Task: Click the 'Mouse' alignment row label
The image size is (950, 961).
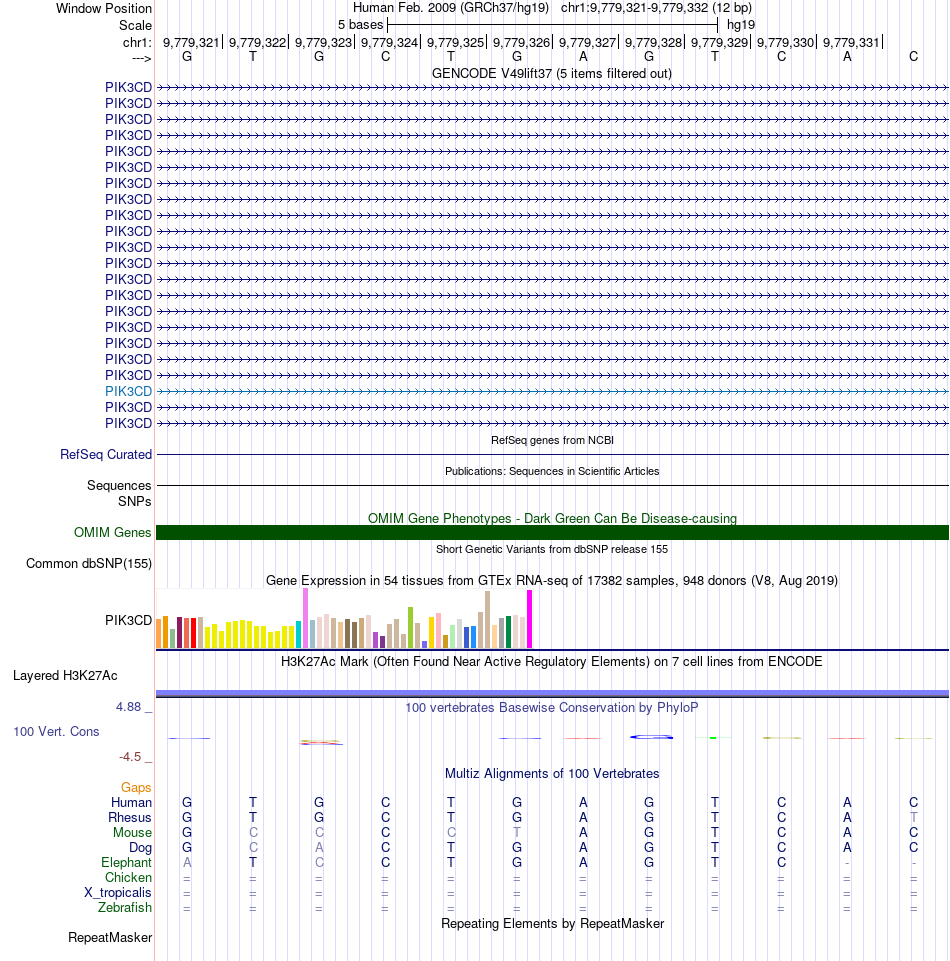Action: [x=132, y=832]
